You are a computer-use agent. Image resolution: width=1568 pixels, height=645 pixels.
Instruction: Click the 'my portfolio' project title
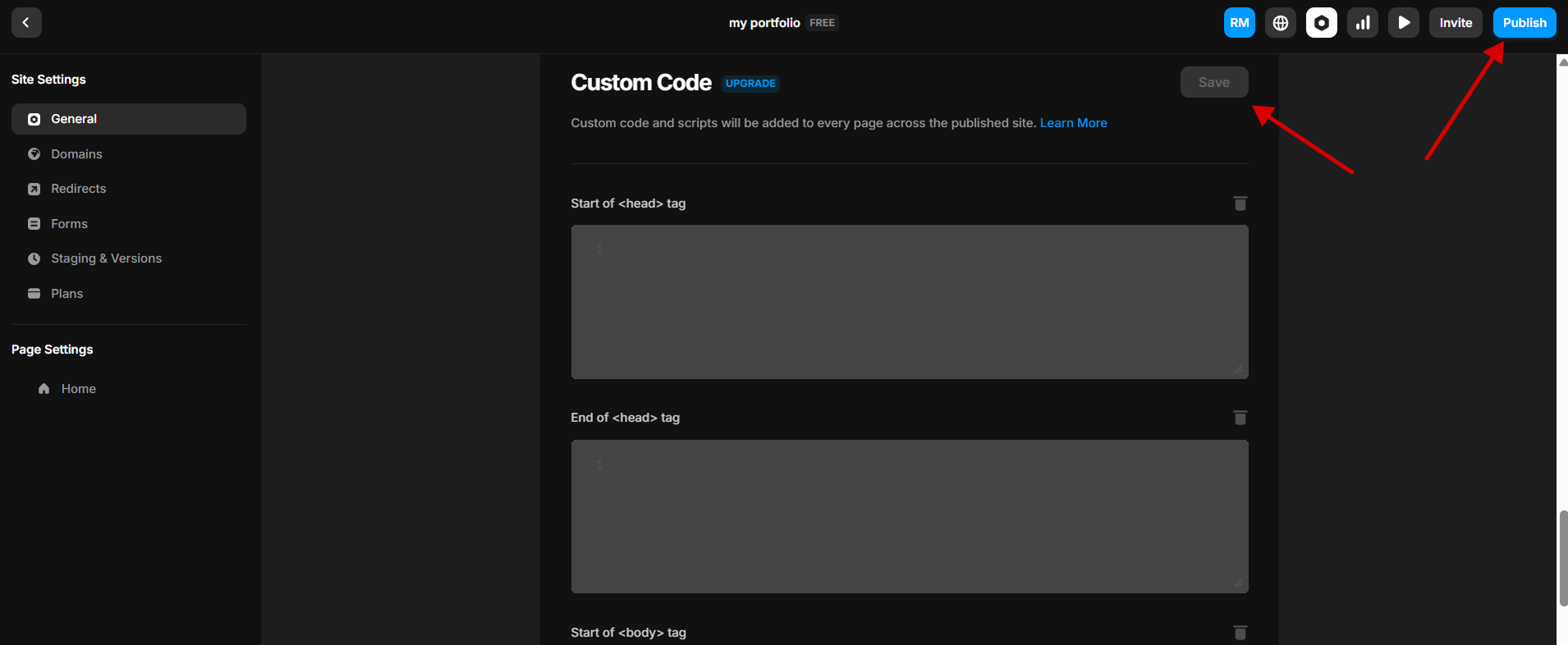pyautogui.click(x=764, y=23)
